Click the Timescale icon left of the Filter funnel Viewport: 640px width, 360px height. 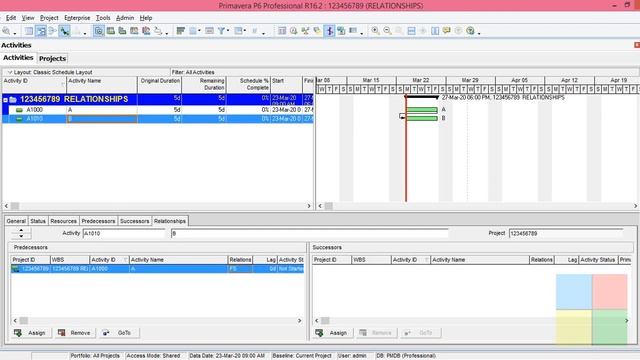click(209, 31)
